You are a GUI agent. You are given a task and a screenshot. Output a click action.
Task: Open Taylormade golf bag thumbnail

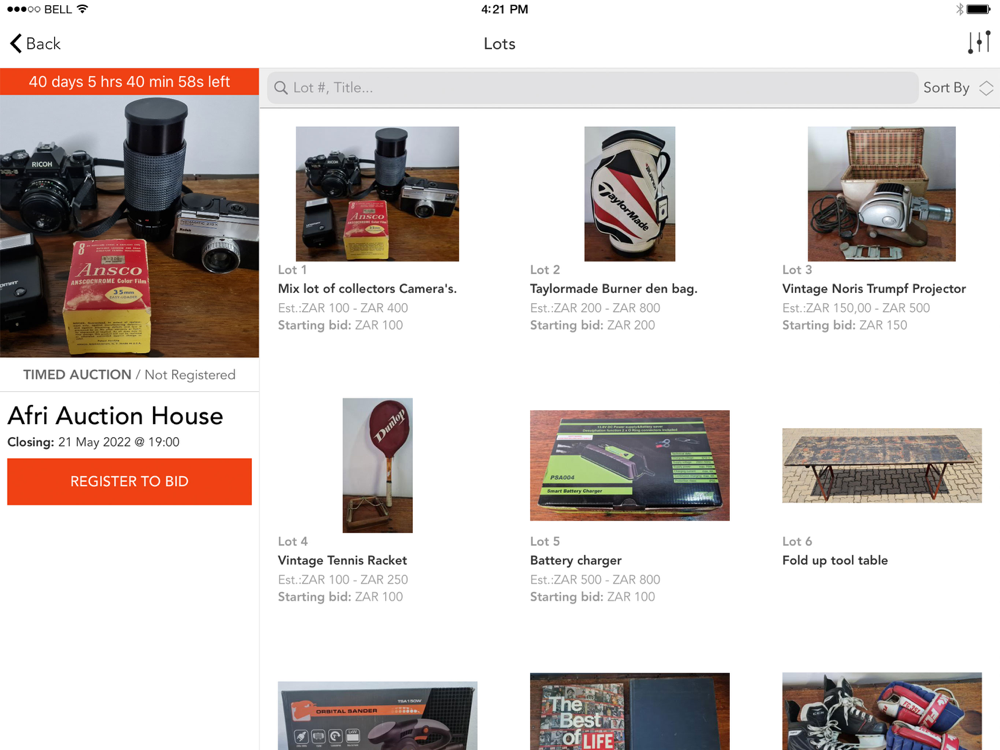pos(629,194)
